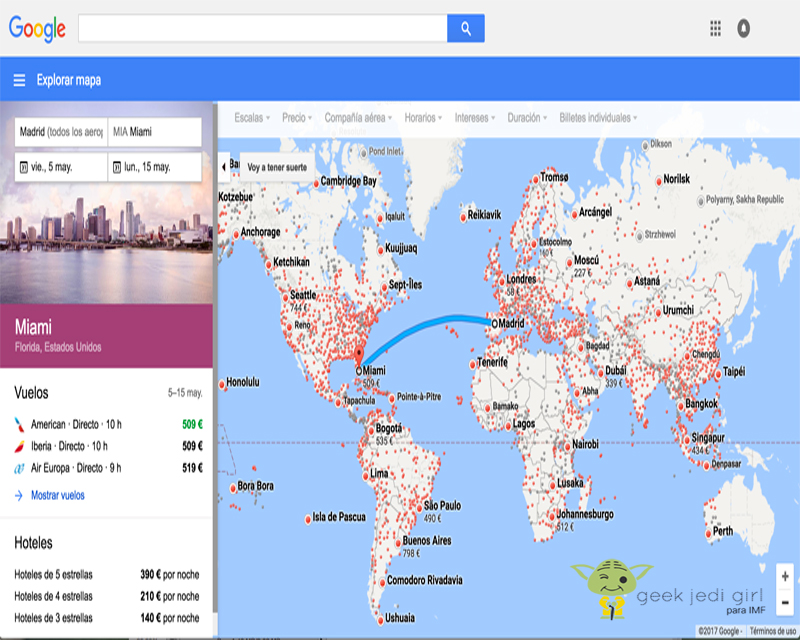Click the Google logo
Screen dimensions: 800x640
(x=37, y=29)
